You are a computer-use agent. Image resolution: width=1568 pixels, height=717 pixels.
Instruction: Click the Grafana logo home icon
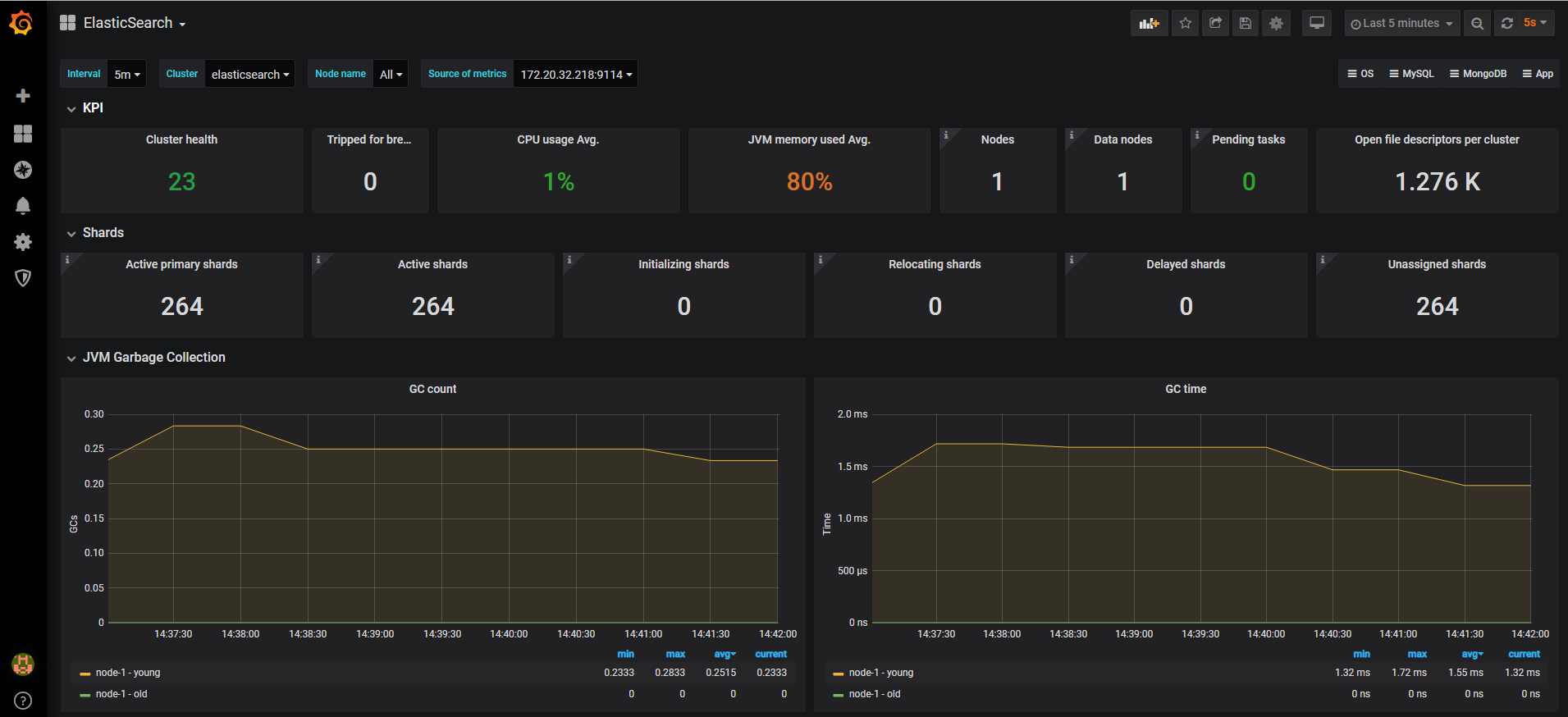click(x=22, y=23)
